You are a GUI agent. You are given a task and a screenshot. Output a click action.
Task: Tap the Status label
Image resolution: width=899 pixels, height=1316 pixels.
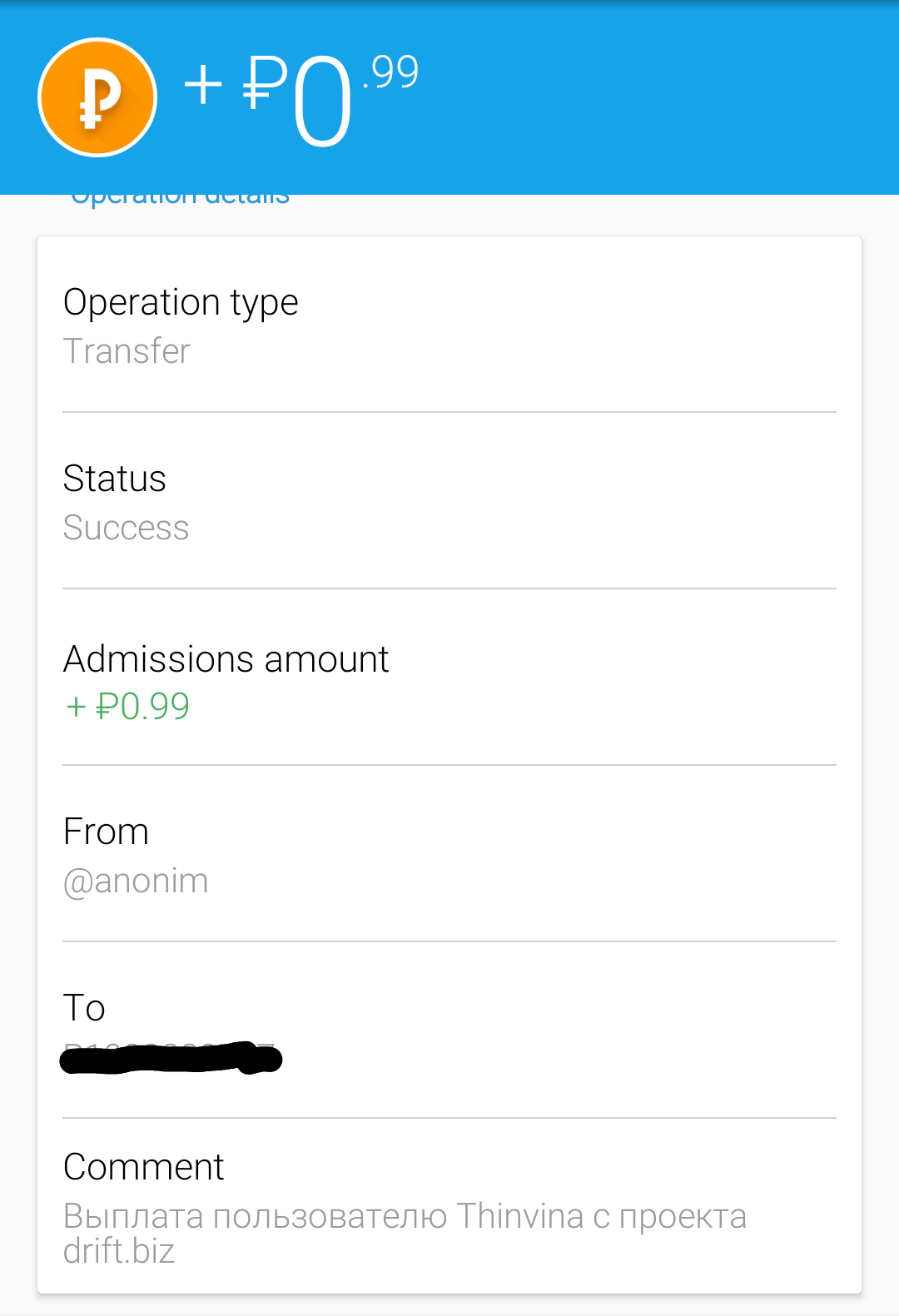[115, 479]
